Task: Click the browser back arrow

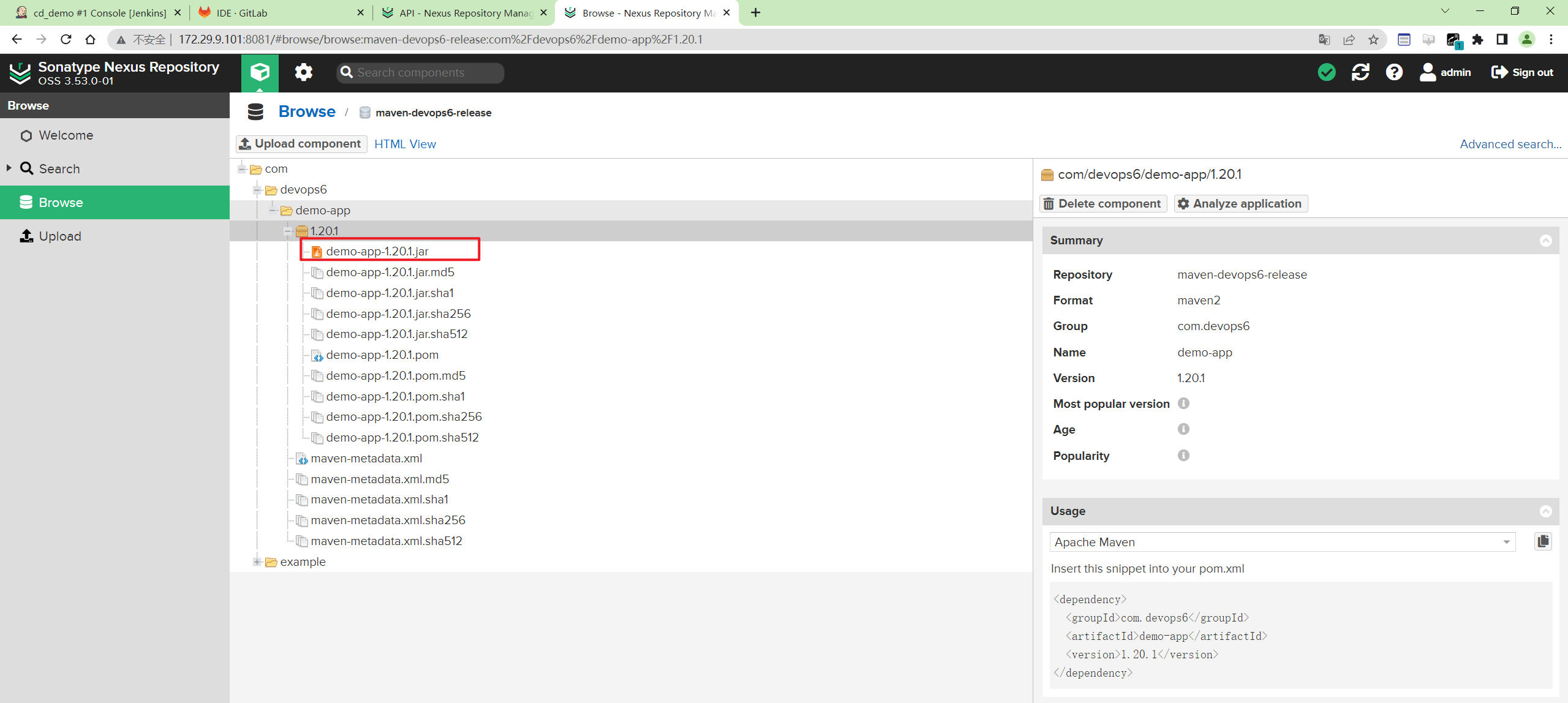Action: (x=17, y=39)
